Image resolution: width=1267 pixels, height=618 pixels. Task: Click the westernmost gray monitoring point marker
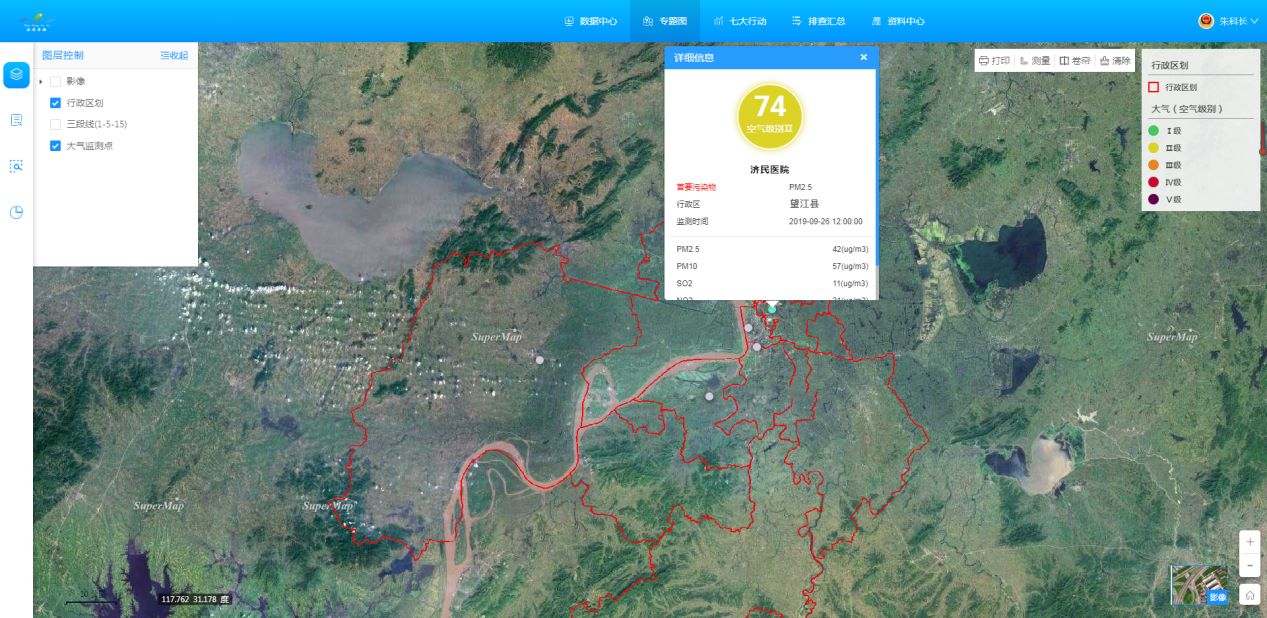pyautogui.click(x=540, y=359)
